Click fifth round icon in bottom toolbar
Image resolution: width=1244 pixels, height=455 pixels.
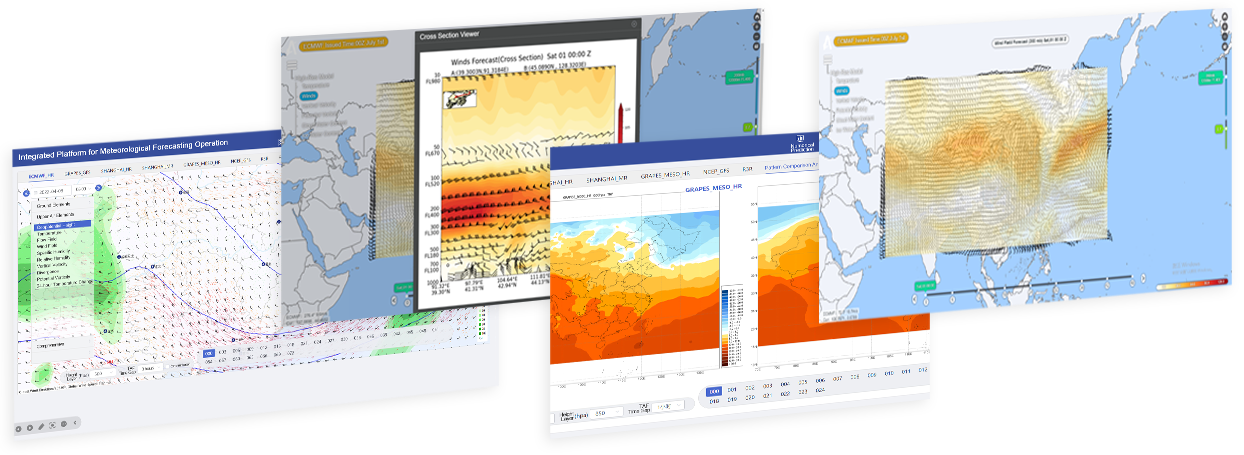pyautogui.click(x=64, y=424)
